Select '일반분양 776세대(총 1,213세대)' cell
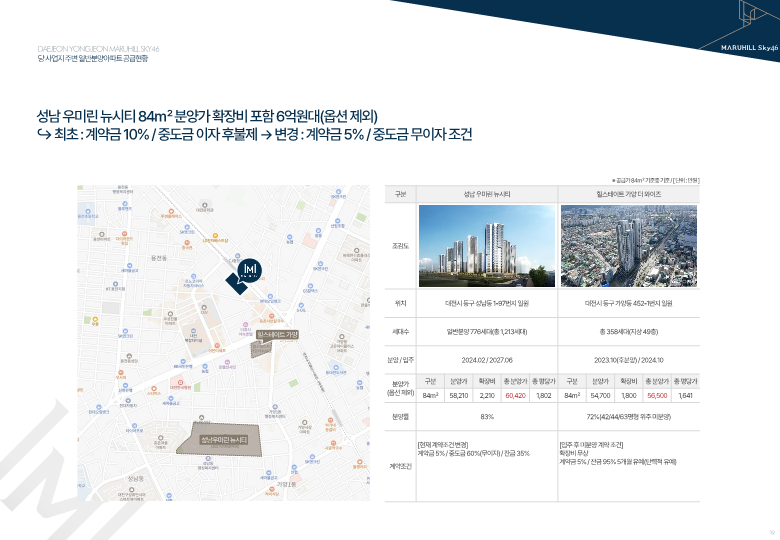Screen dimensions: 780x540 [487, 332]
